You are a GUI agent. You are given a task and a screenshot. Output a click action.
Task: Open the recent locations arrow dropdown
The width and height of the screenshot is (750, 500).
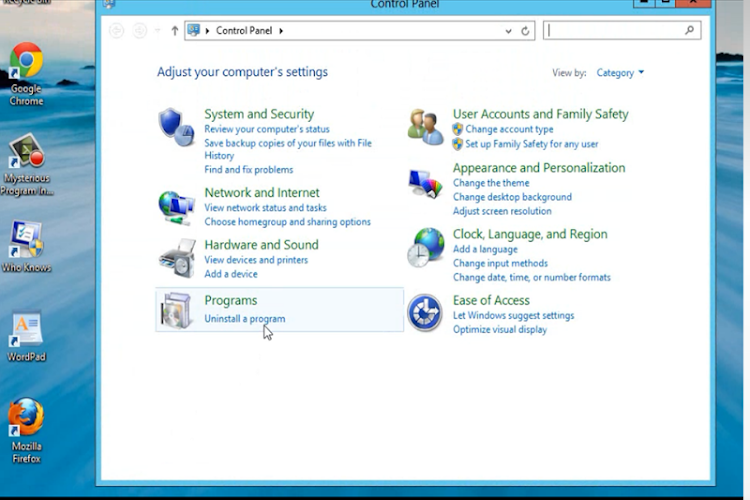click(157, 31)
